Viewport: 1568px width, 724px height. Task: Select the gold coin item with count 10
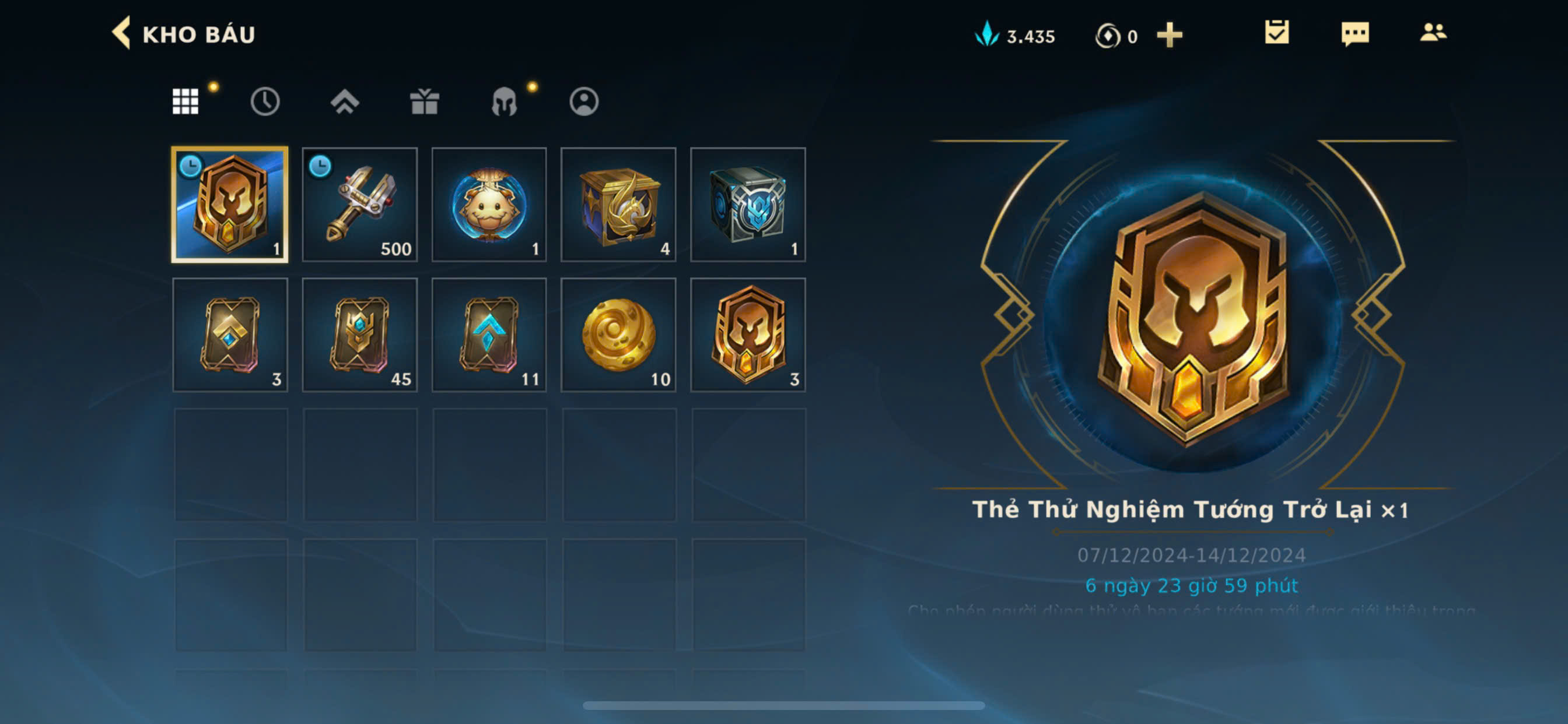[x=618, y=335]
